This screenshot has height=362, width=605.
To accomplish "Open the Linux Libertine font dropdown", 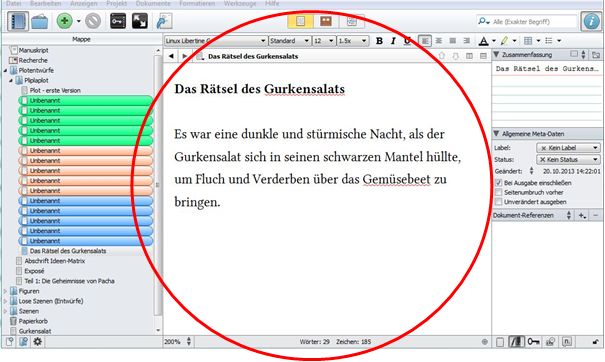I will click(216, 41).
